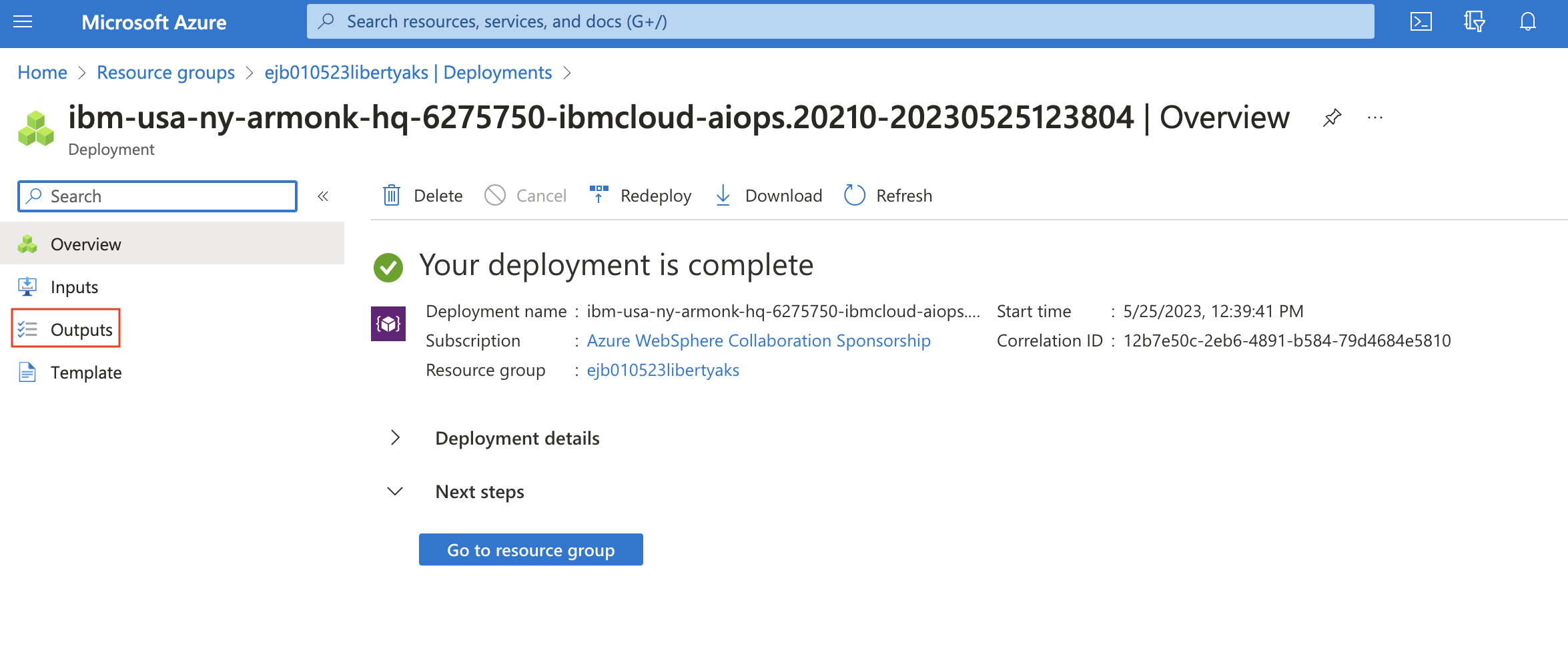Screen dimensions: 1568x661
Task: Open ejb010523libertyaks | Deployments breadcrumb
Action: click(x=408, y=72)
